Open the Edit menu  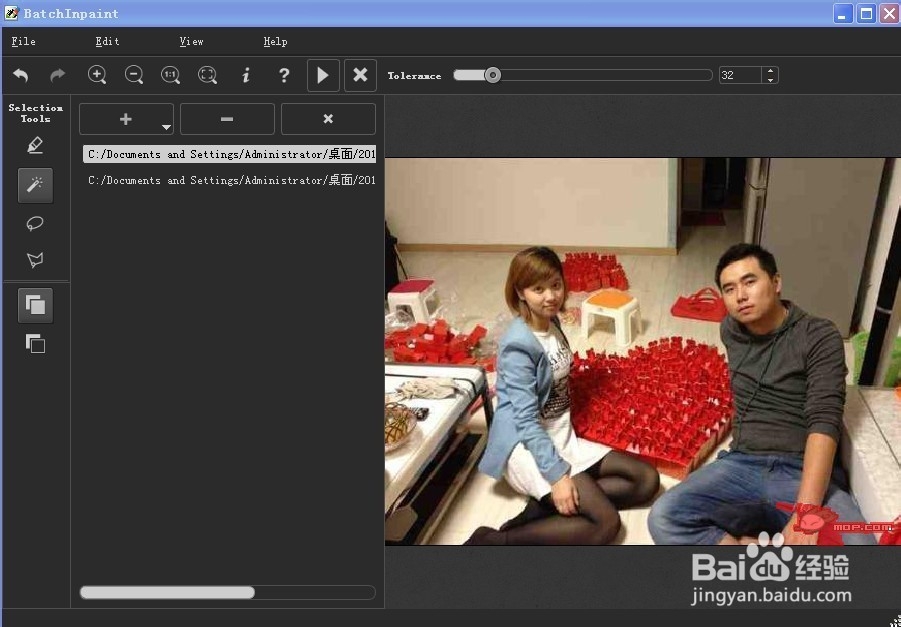[107, 41]
